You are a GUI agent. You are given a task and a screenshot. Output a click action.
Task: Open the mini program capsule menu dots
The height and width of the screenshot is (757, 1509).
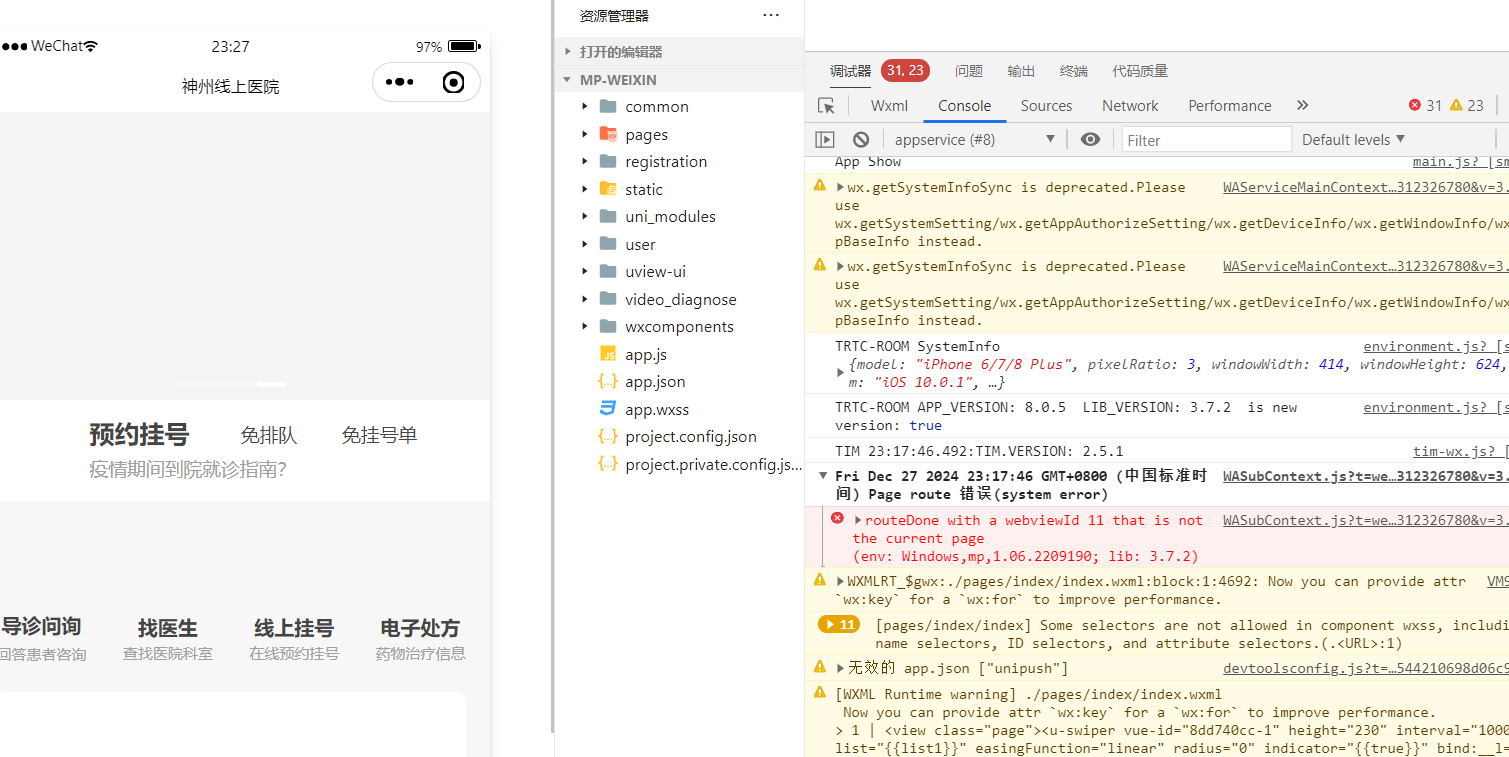[x=399, y=82]
